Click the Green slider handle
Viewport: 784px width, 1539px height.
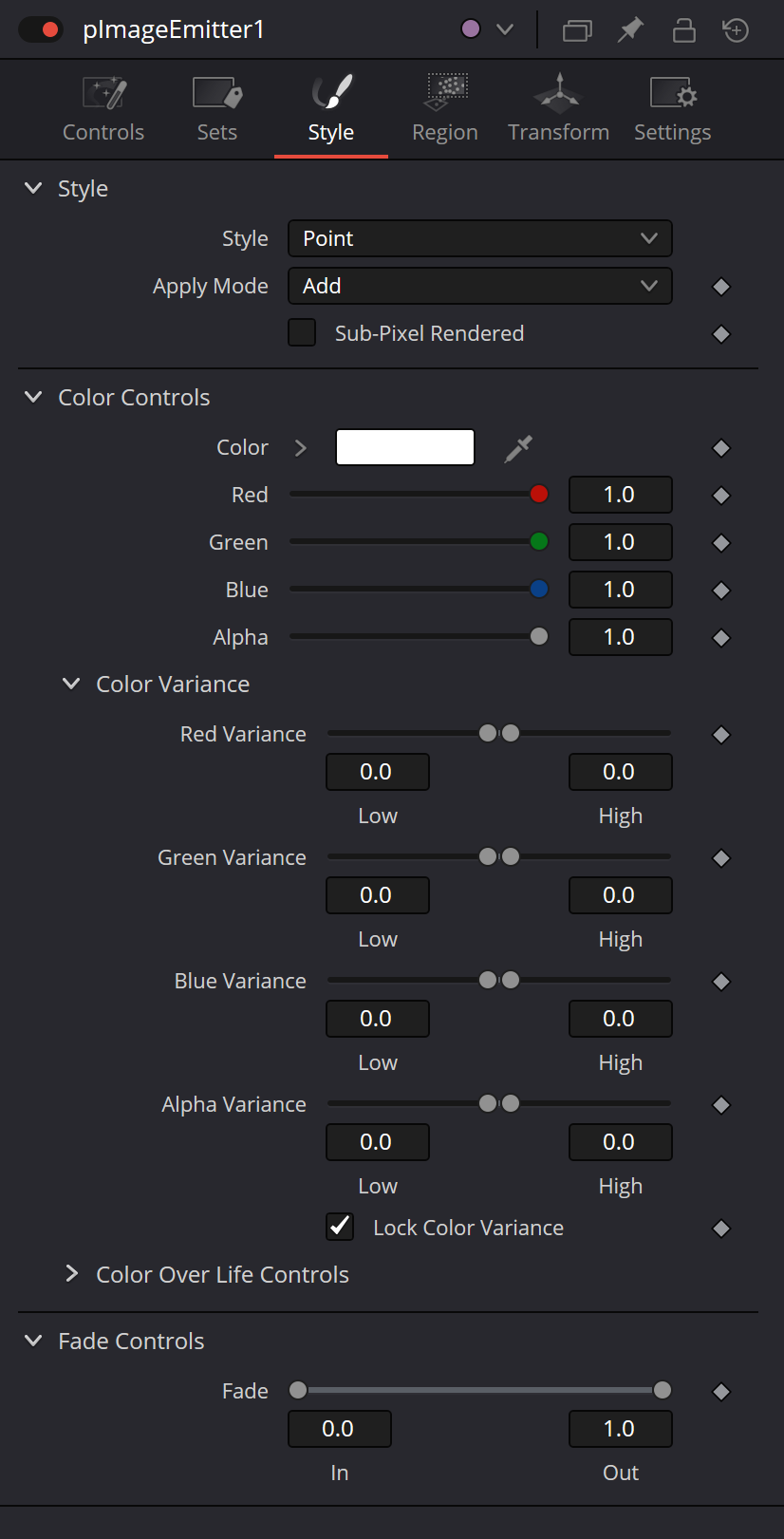point(539,541)
